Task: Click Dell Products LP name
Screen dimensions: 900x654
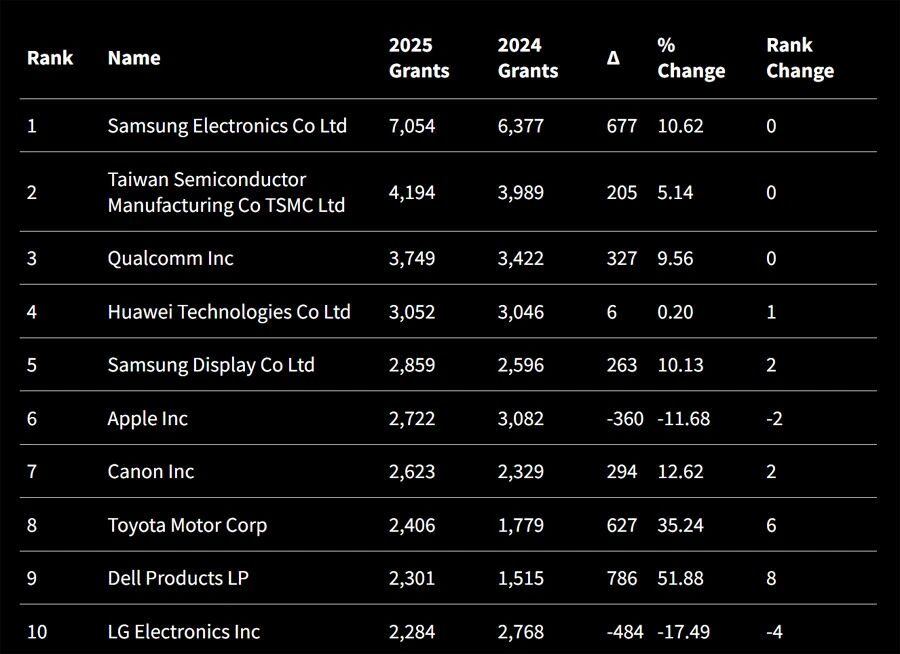Action: (178, 578)
